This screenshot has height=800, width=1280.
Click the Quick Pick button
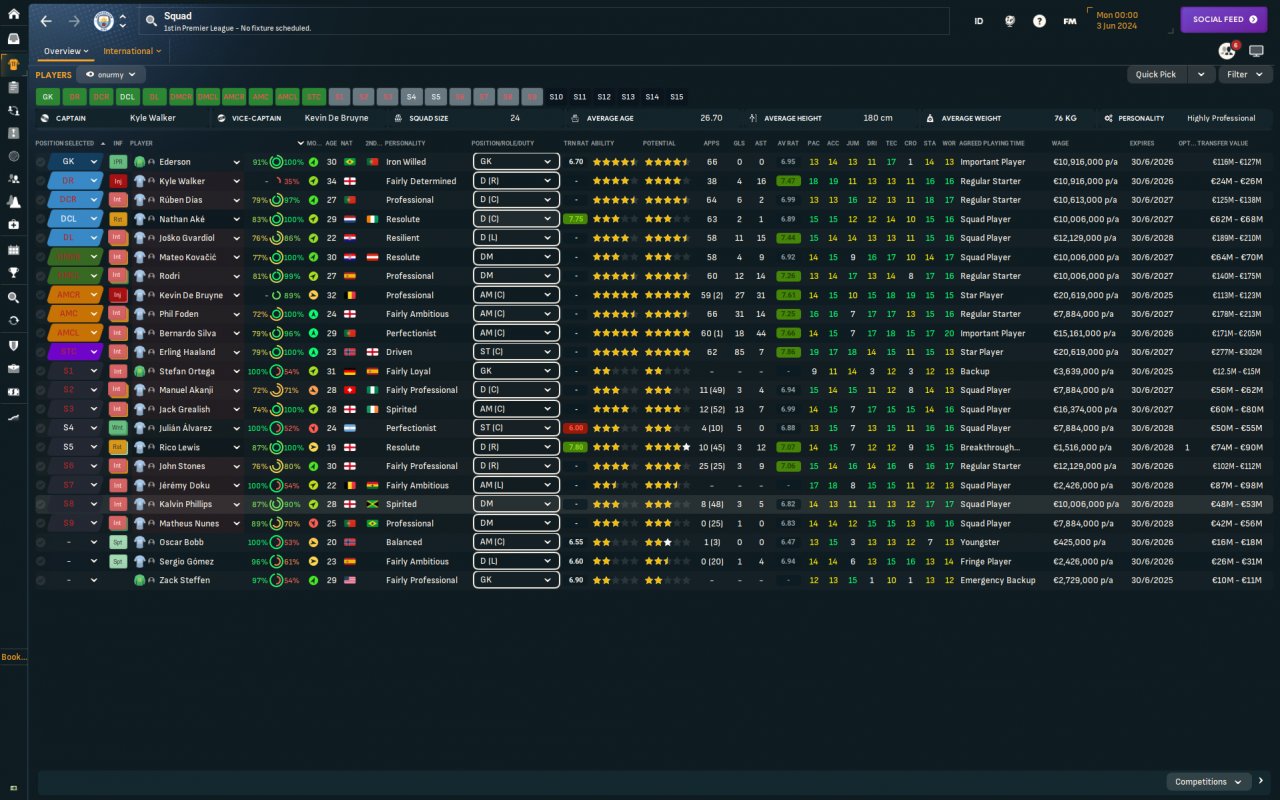coord(1156,74)
